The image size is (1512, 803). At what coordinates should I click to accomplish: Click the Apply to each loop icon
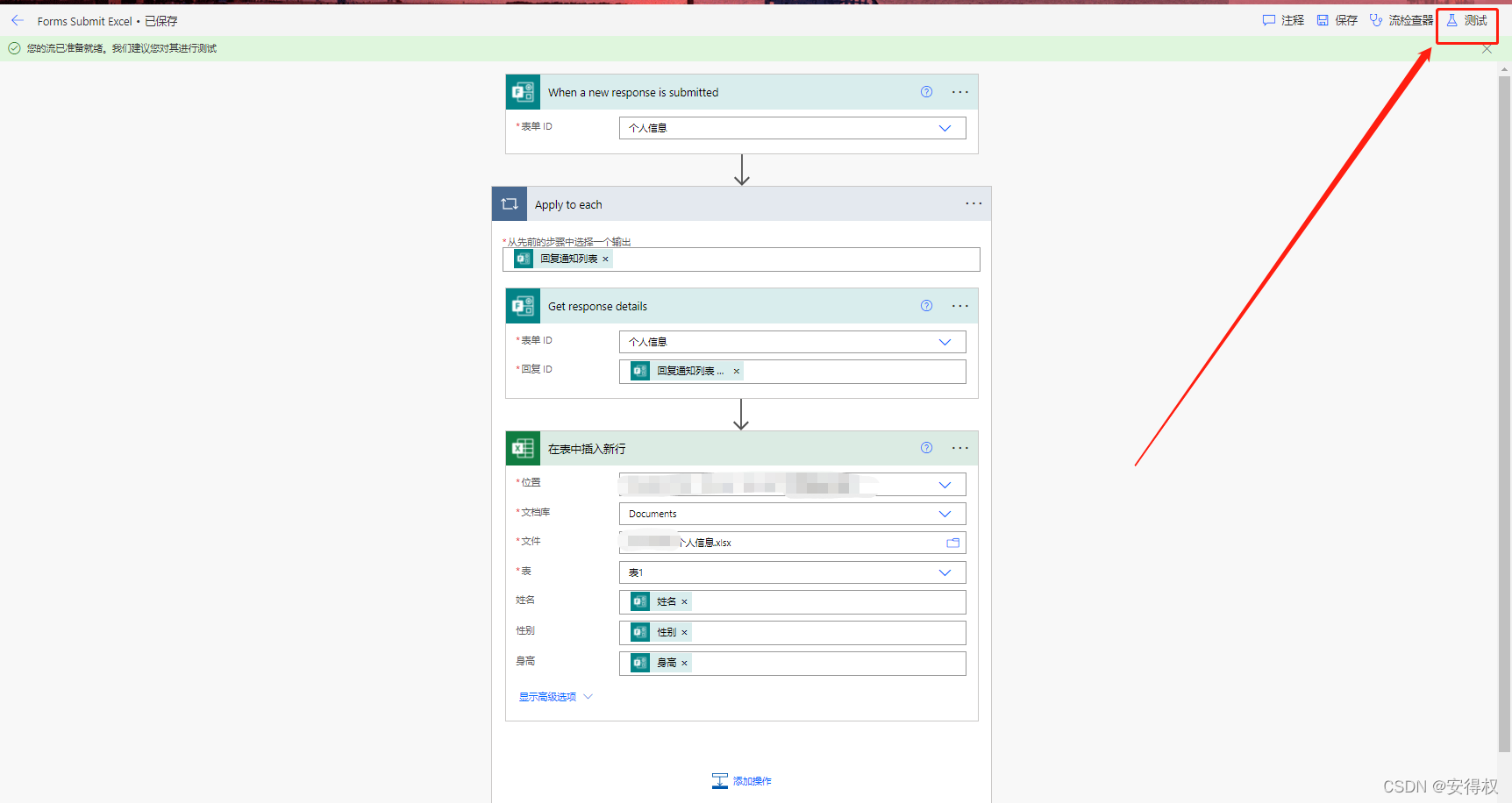coord(510,204)
